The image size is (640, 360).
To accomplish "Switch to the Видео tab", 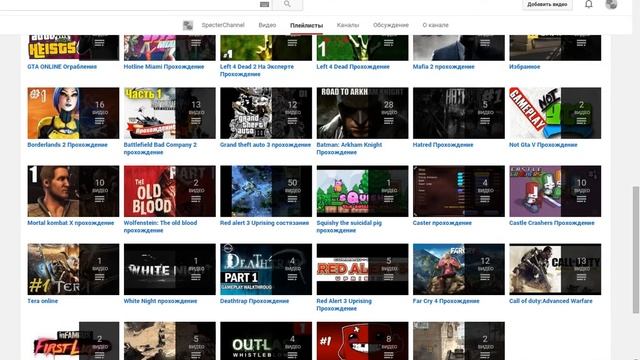I will coord(267,25).
